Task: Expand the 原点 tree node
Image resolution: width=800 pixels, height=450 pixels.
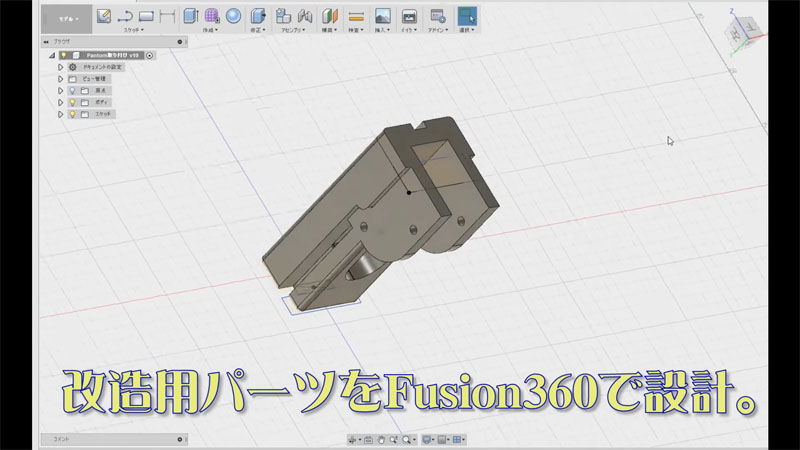Action: tap(60, 90)
